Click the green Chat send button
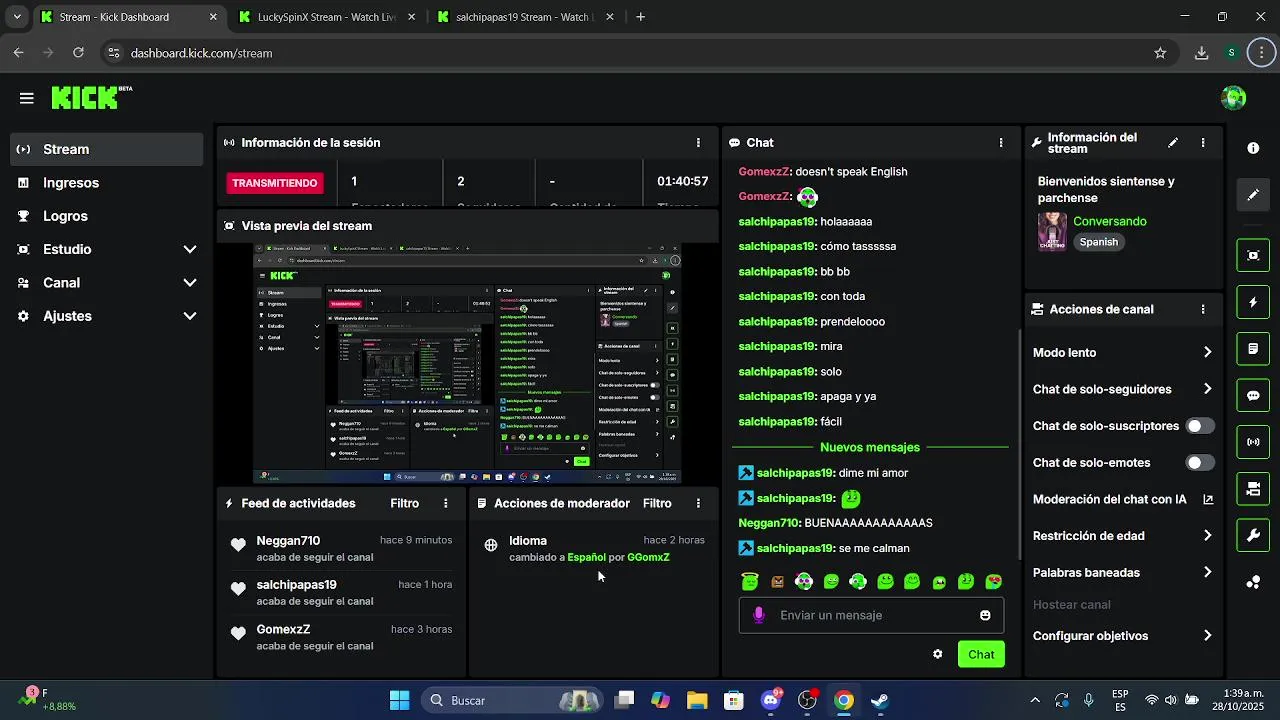 point(981,655)
